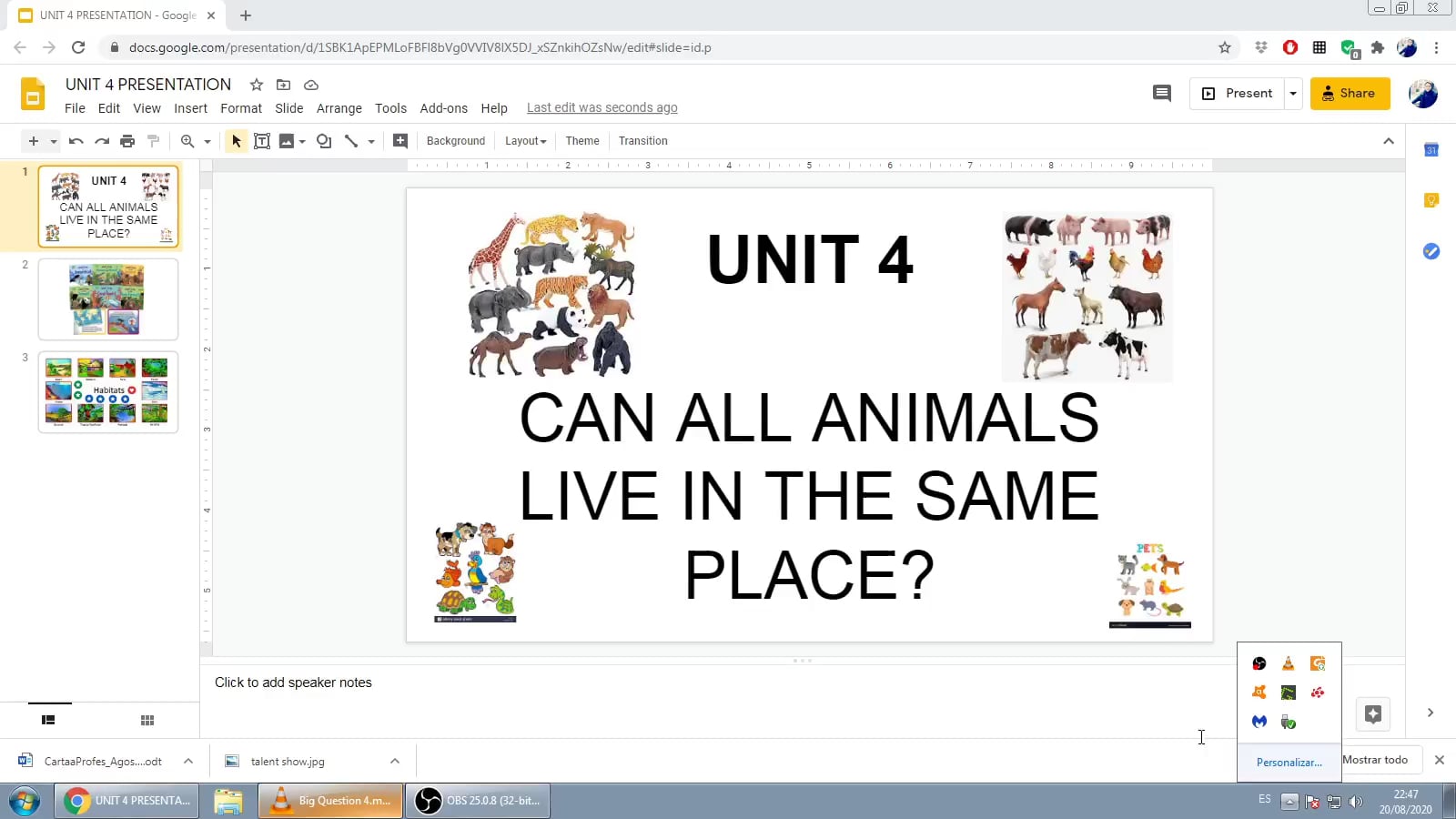Click the Background button

[x=456, y=141]
